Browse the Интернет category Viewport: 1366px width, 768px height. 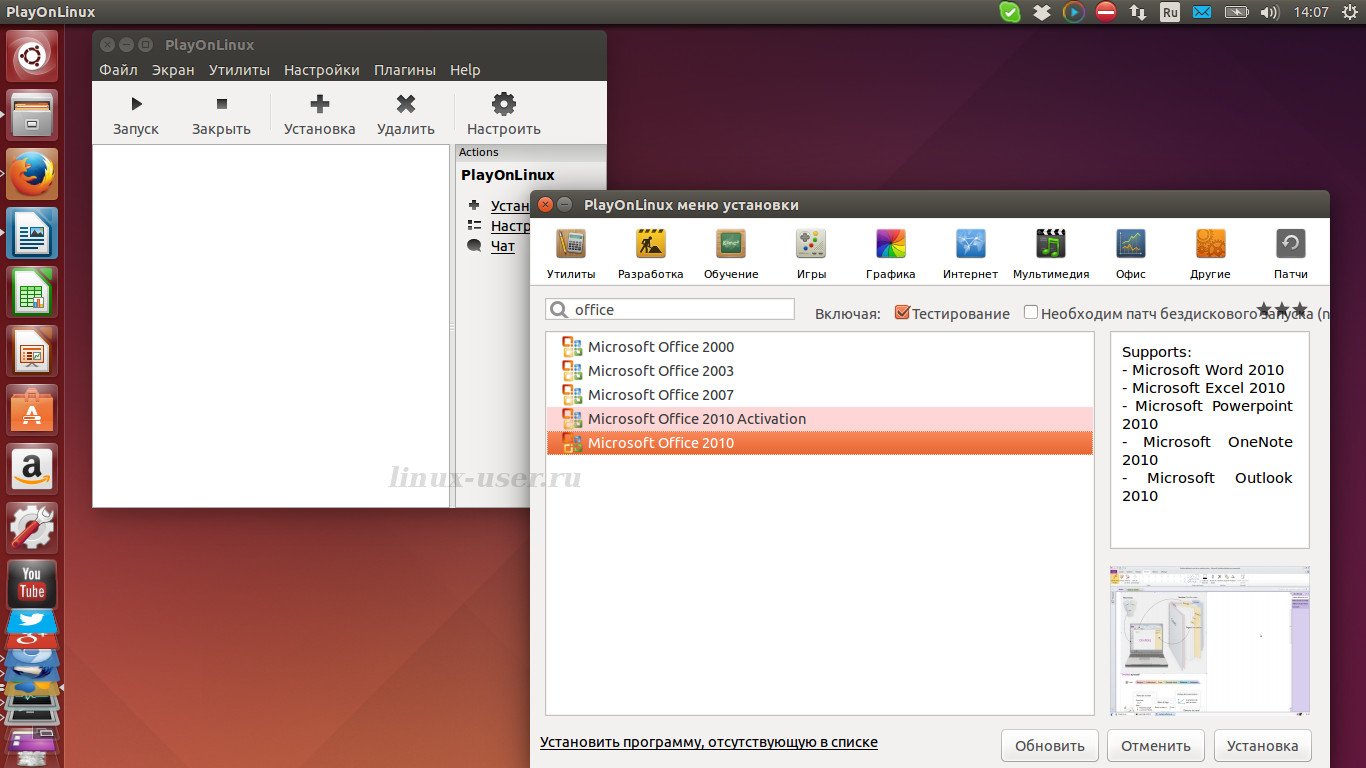coord(971,254)
